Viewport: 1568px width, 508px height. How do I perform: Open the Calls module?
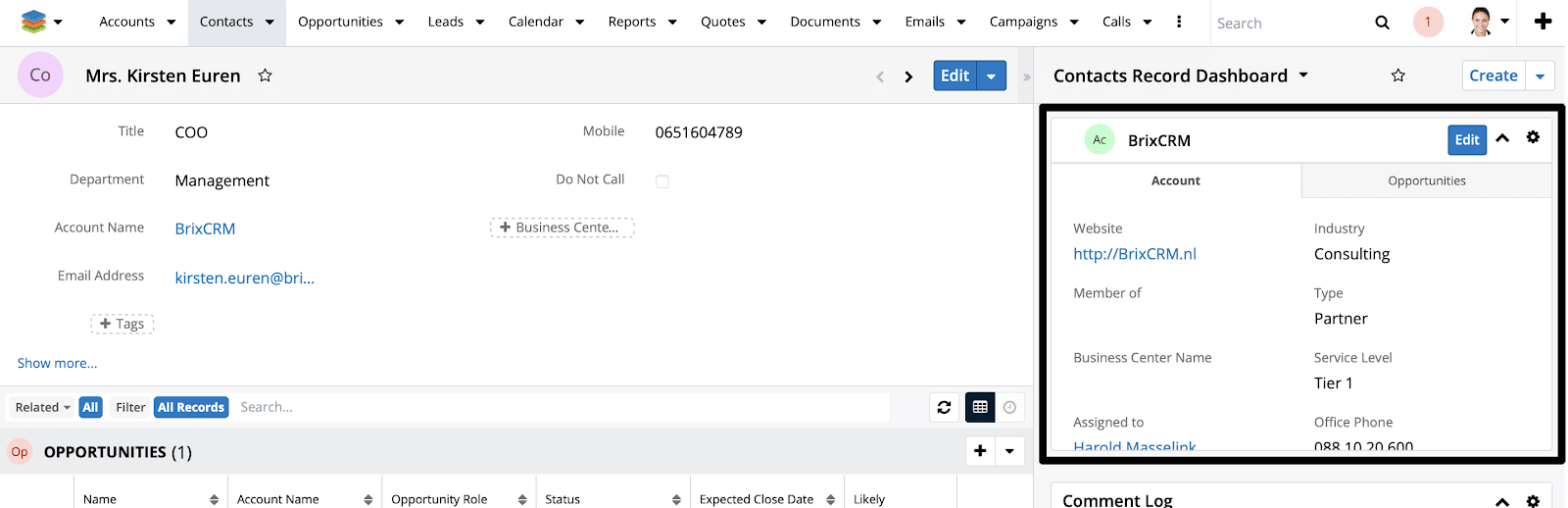[x=1116, y=22]
